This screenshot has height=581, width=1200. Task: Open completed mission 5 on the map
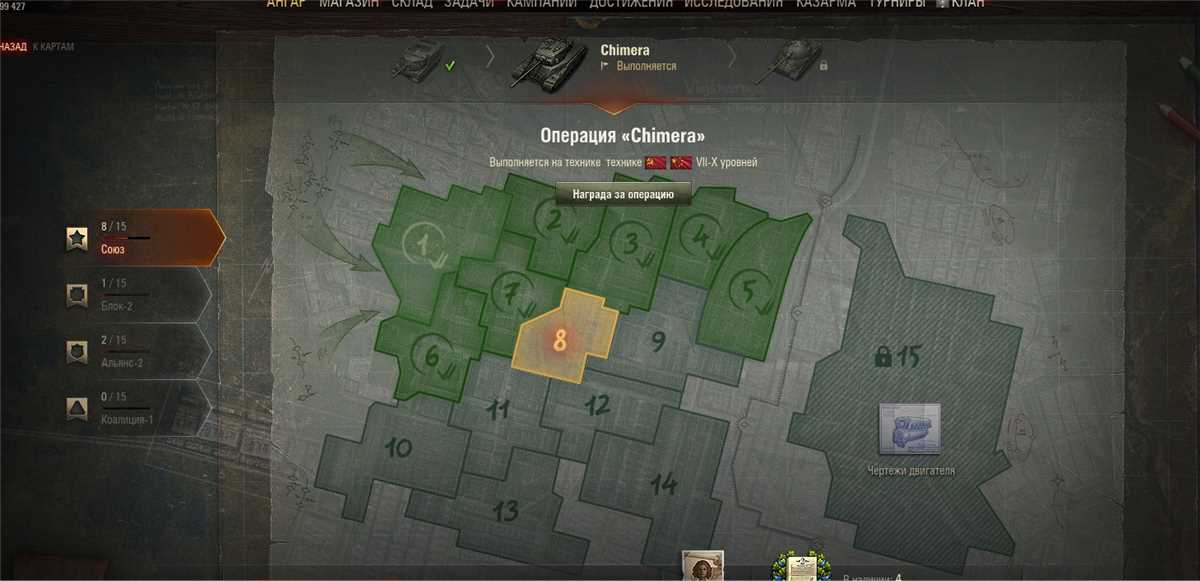point(750,290)
